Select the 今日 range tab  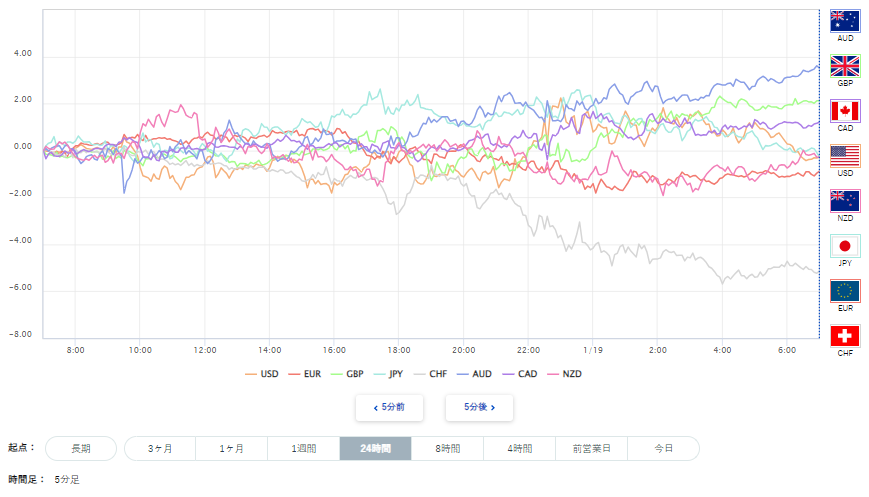(x=663, y=448)
